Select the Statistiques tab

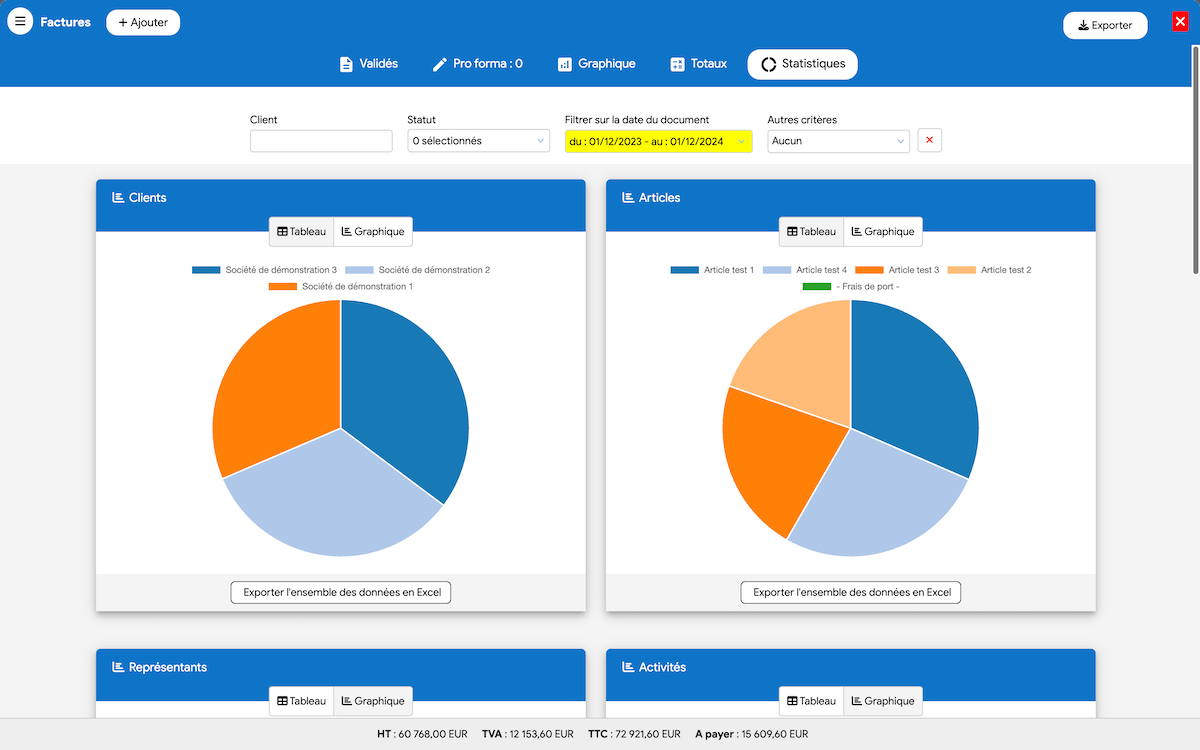[802, 64]
